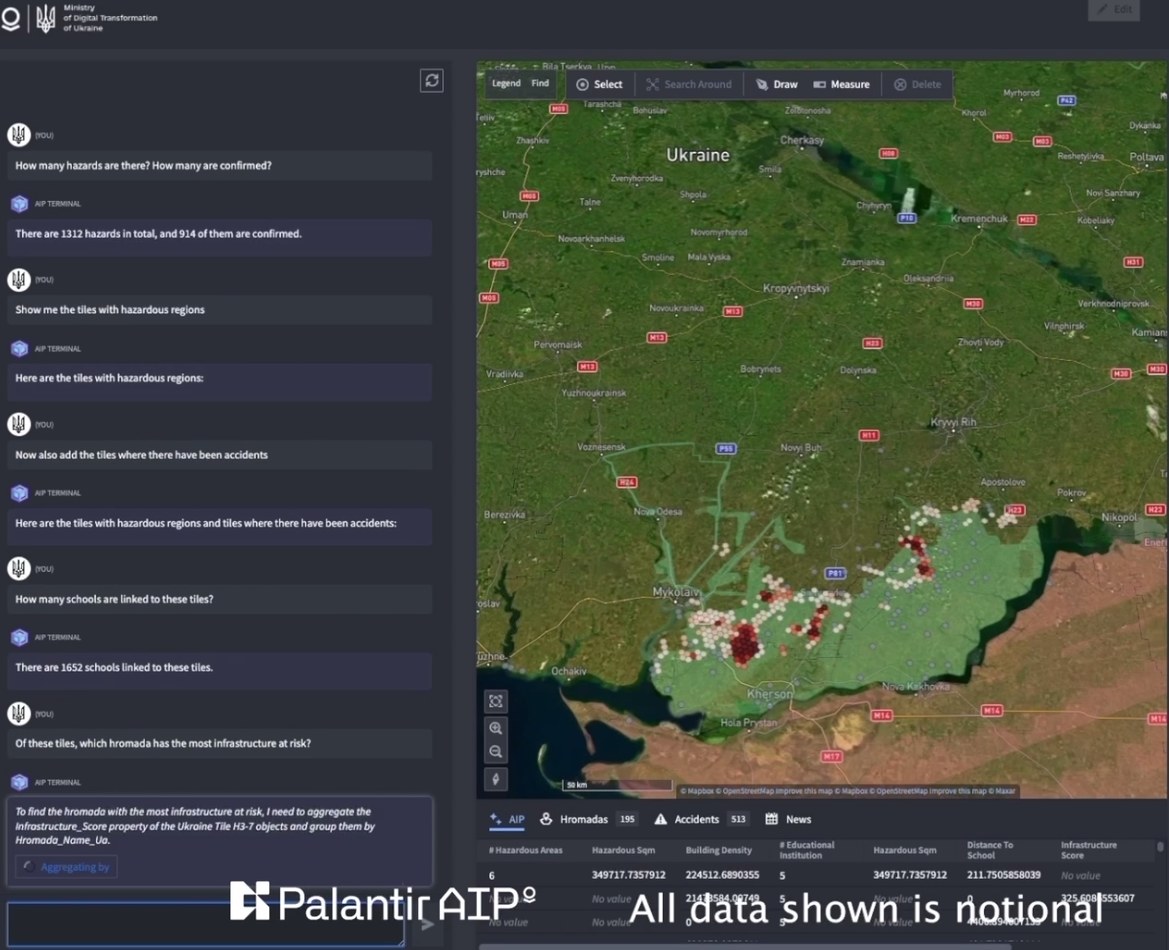Click the table cell '211.7505858039'
This screenshot has height=950, width=1169.
coord(1003,875)
